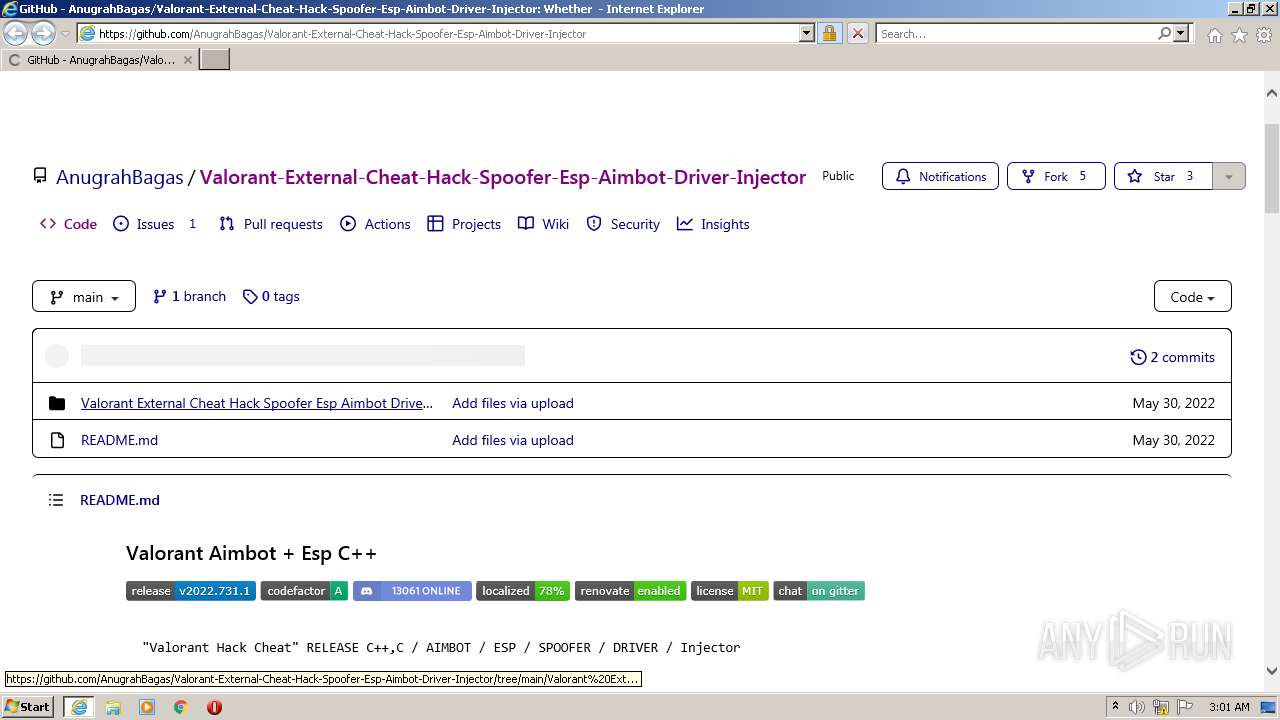Image resolution: width=1280 pixels, height=720 pixels.
Task: Open README.md row's Add files via upload
Action: [x=513, y=440]
